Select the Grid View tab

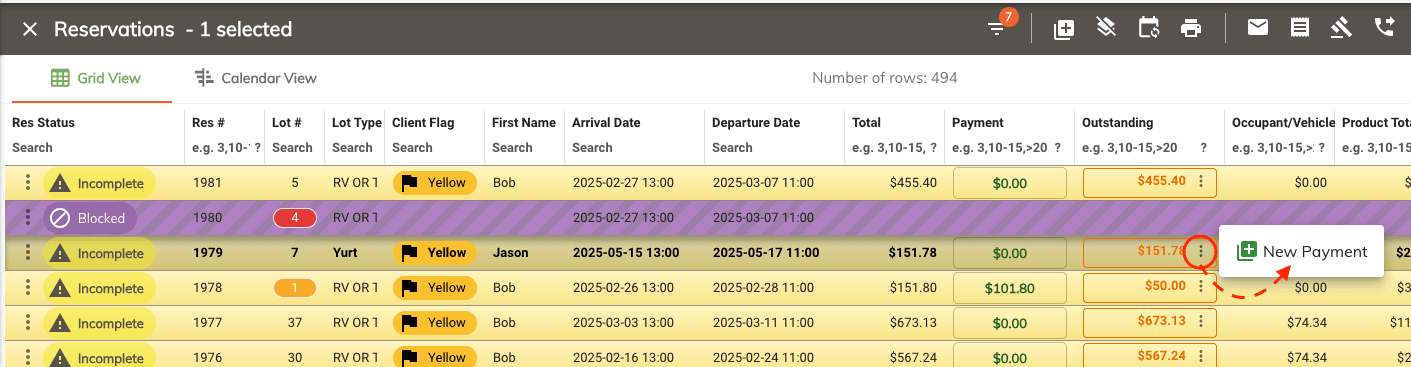click(96, 78)
